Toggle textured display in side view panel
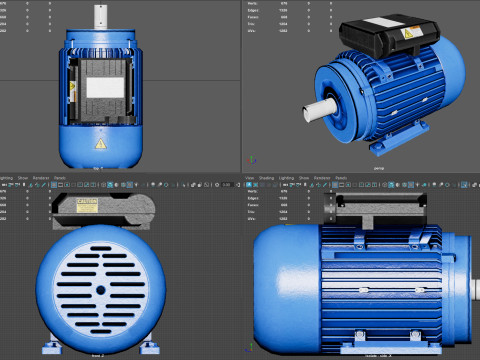The image size is (480, 360). point(411,184)
